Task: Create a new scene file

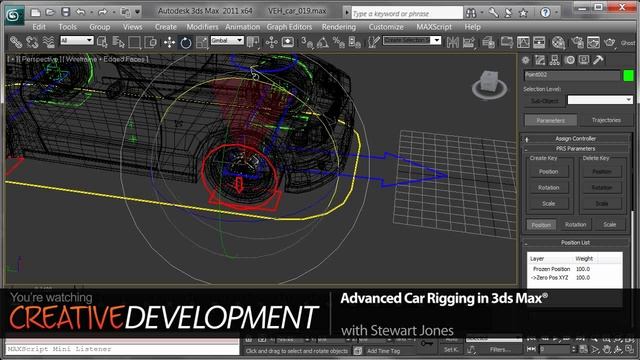Action: pyautogui.click(x=36, y=12)
